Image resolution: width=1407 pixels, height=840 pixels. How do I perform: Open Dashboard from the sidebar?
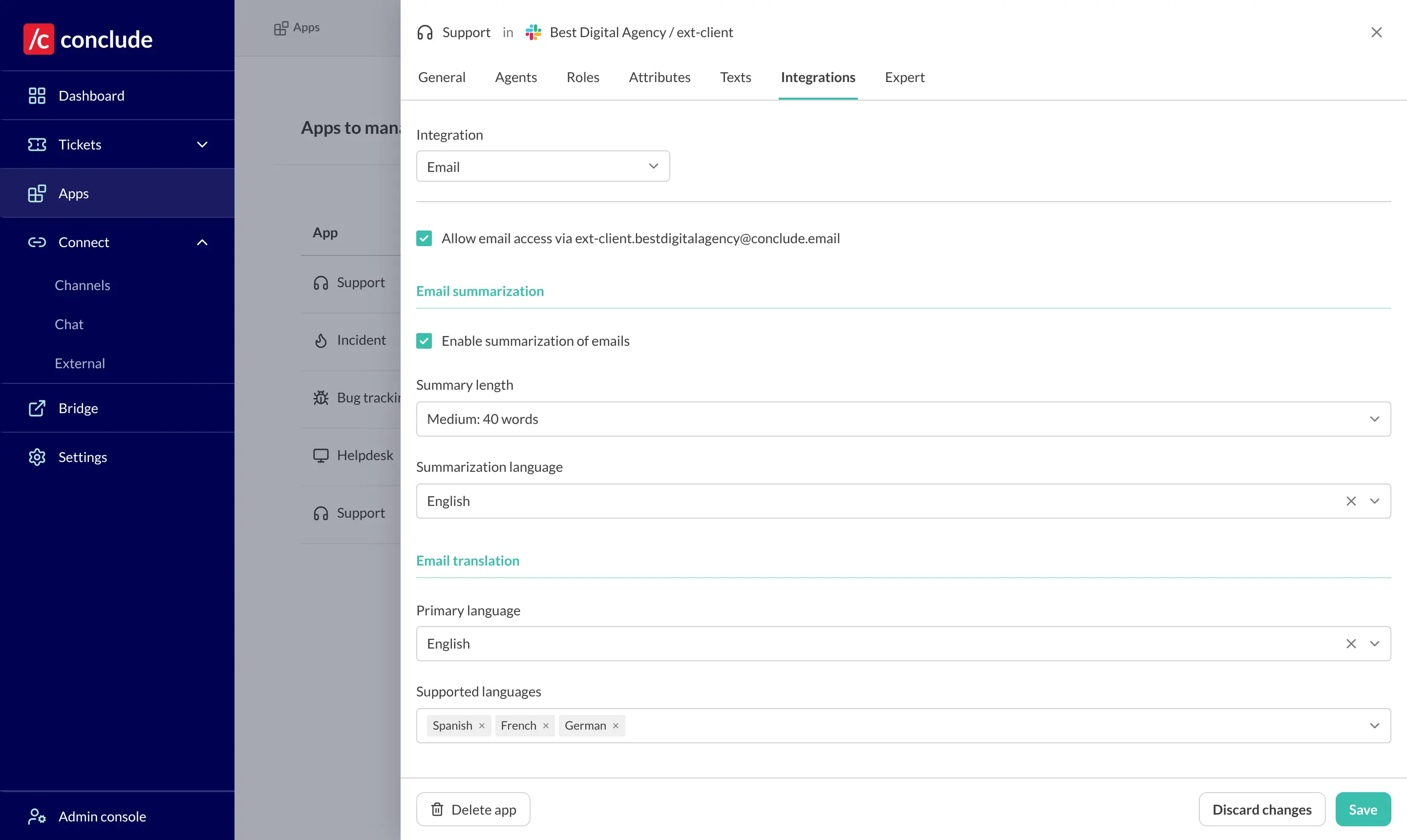[x=117, y=96]
